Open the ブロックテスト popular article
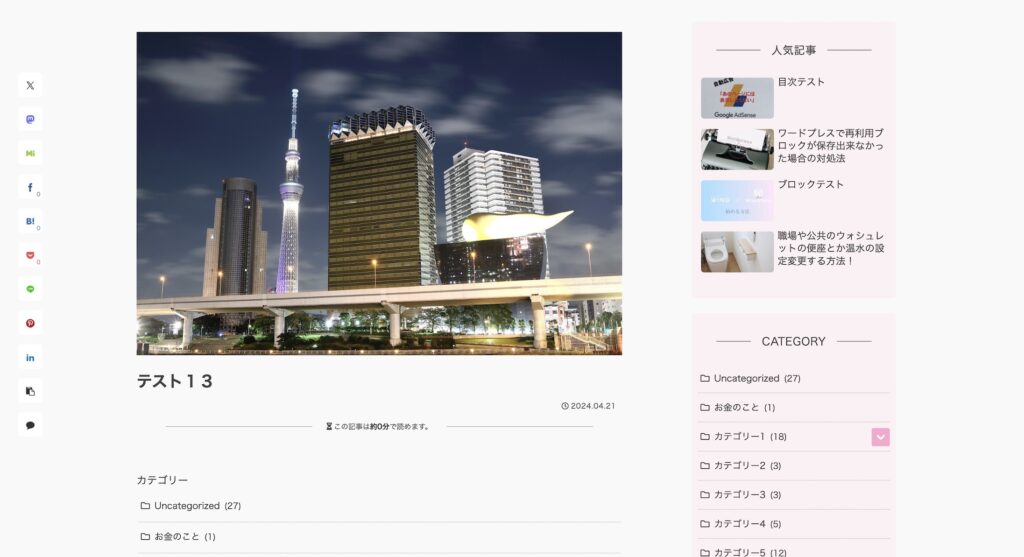This screenshot has height=557, width=1024. pos(810,184)
